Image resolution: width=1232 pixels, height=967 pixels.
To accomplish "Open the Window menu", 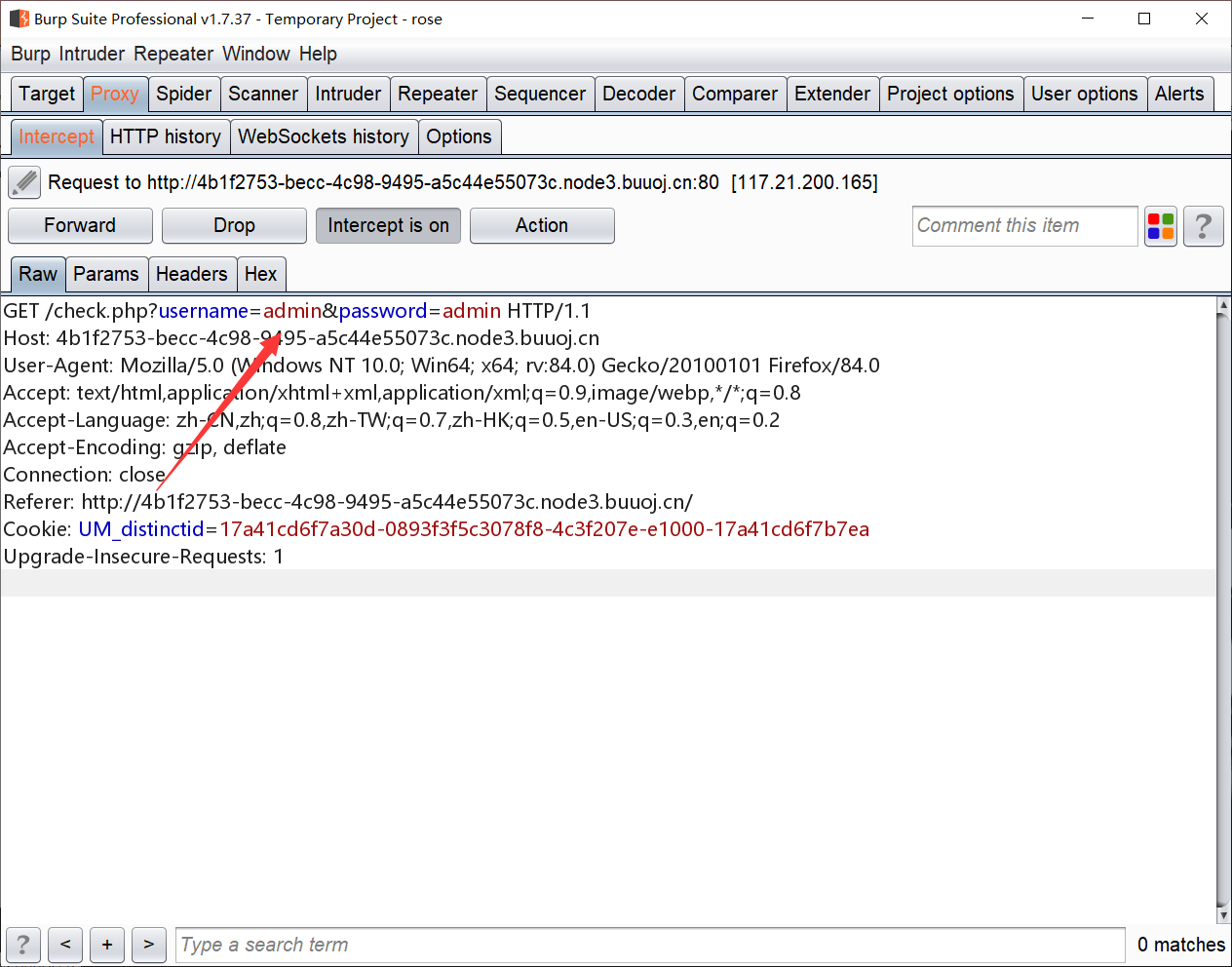I will click(x=256, y=54).
